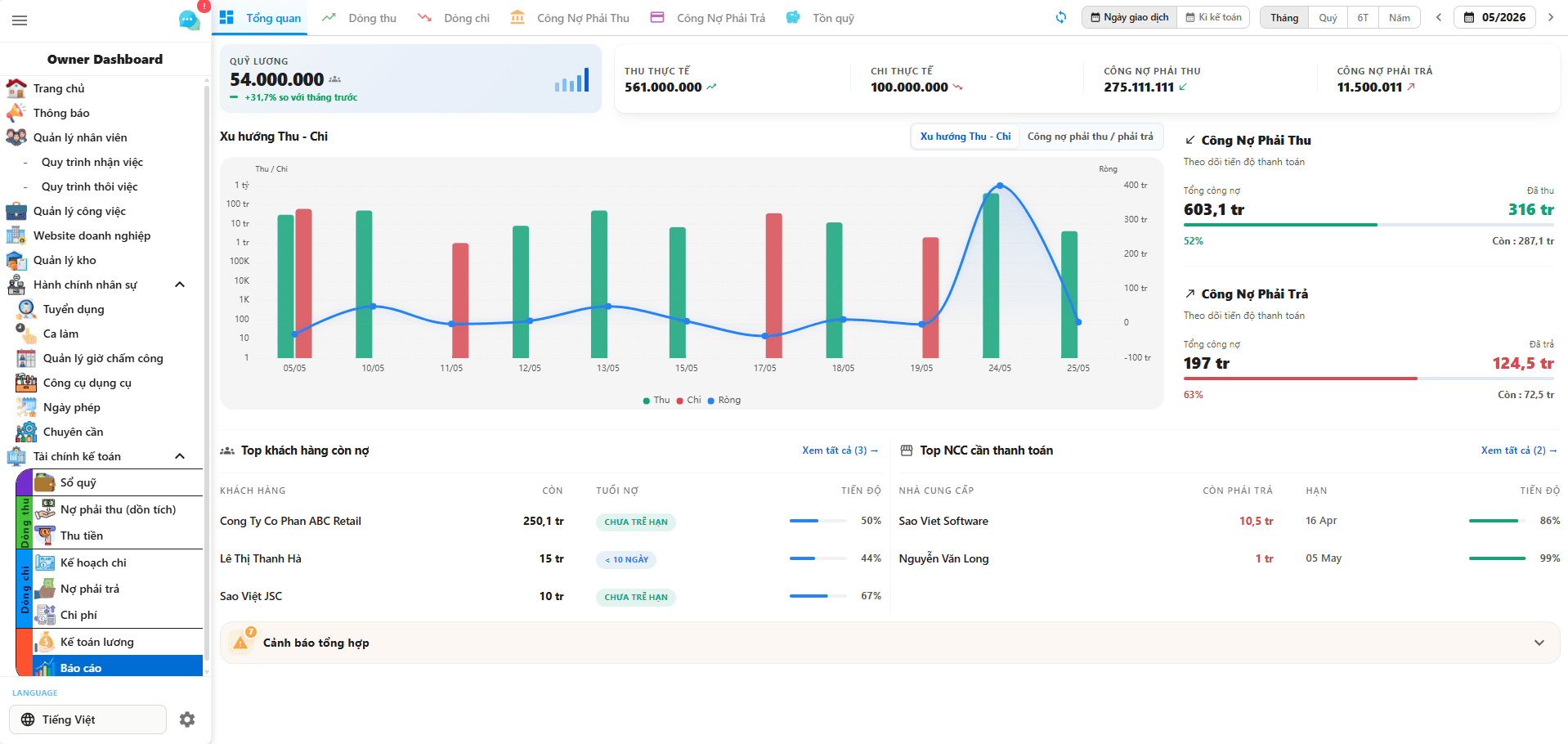
Task: Click the refresh data icon
Action: (x=1061, y=17)
